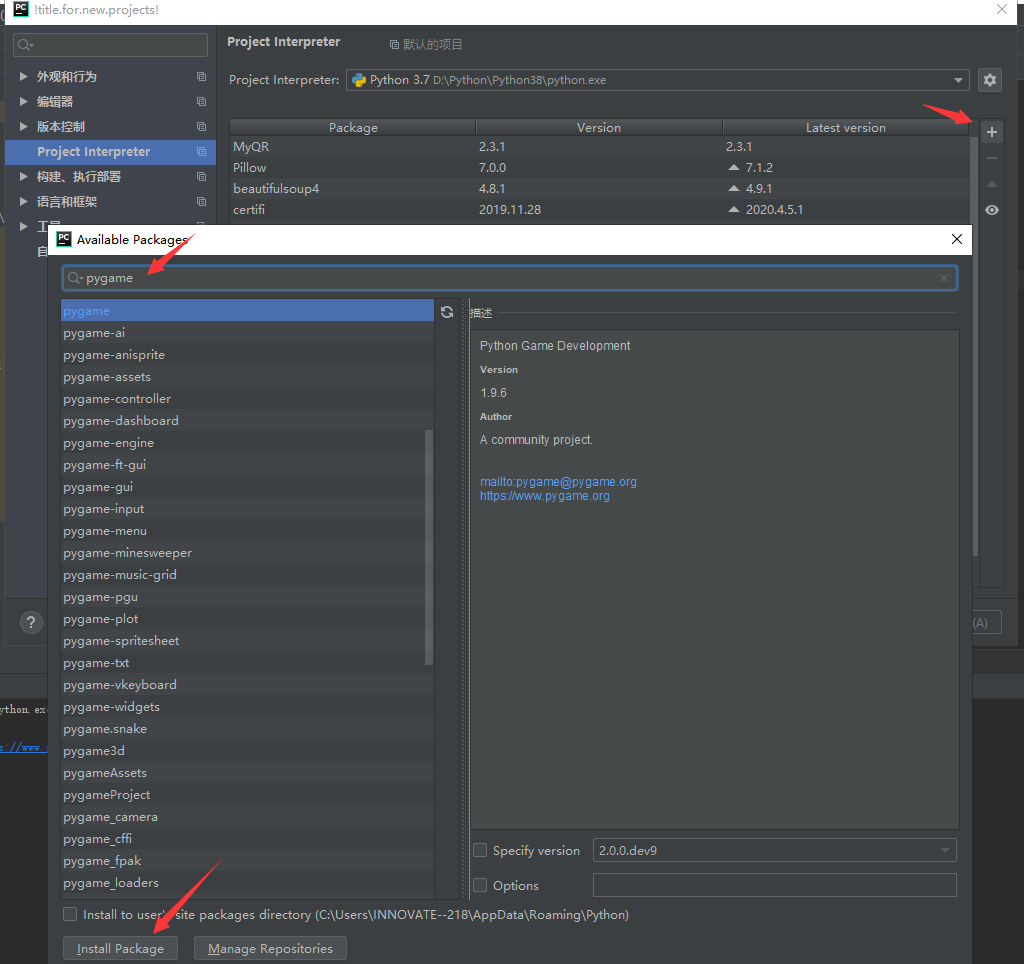This screenshot has width=1024, height=964.
Task: Click the copy icon beside 外观和行为
Action: pyautogui.click(x=201, y=76)
